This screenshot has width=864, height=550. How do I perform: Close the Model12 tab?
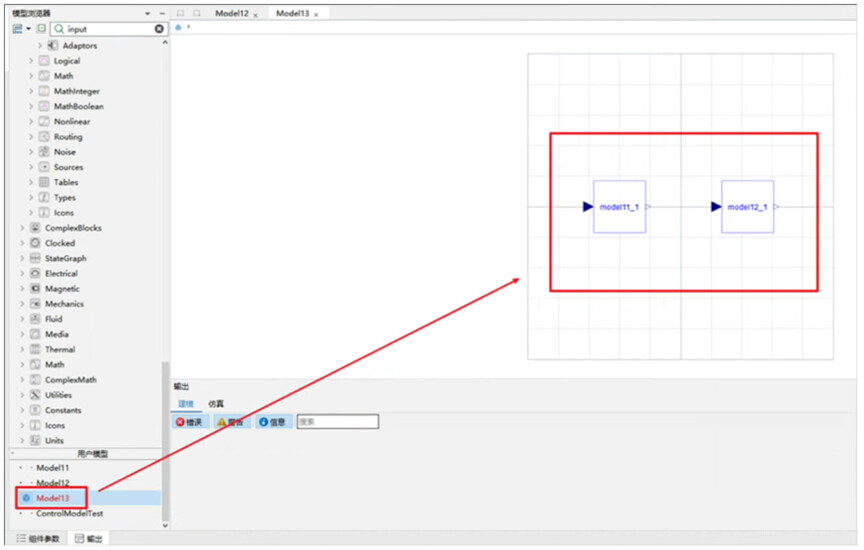(x=256, y=15)
